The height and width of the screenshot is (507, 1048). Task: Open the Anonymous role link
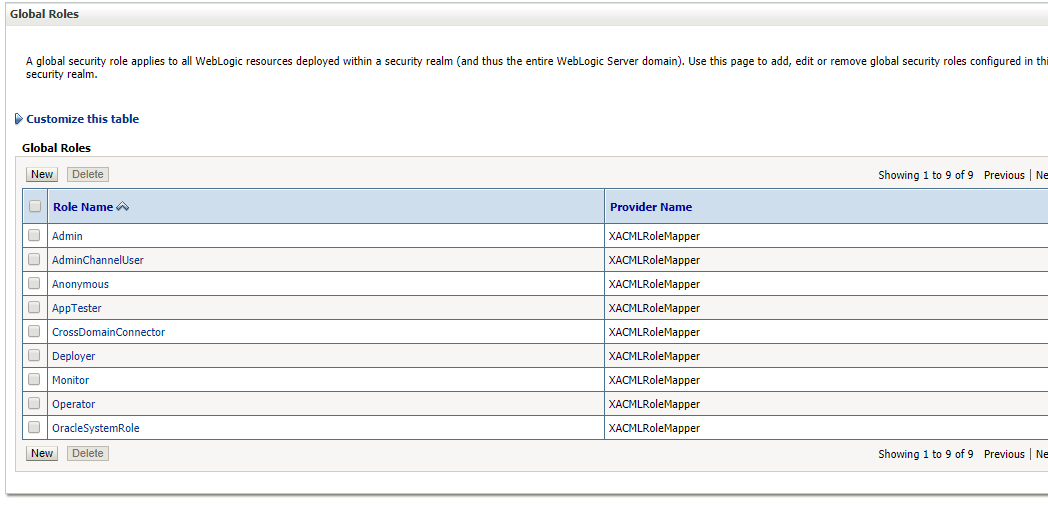pos(80,284)
